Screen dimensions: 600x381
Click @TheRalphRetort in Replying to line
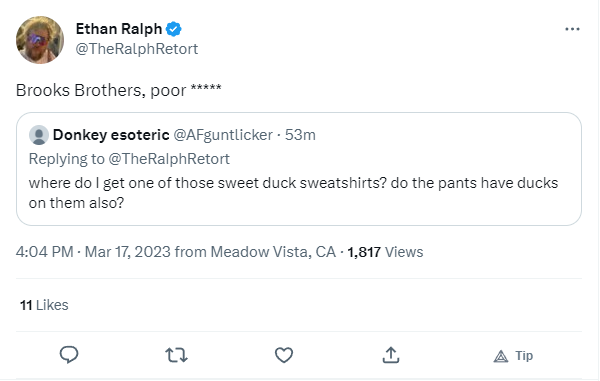(169, 159)
